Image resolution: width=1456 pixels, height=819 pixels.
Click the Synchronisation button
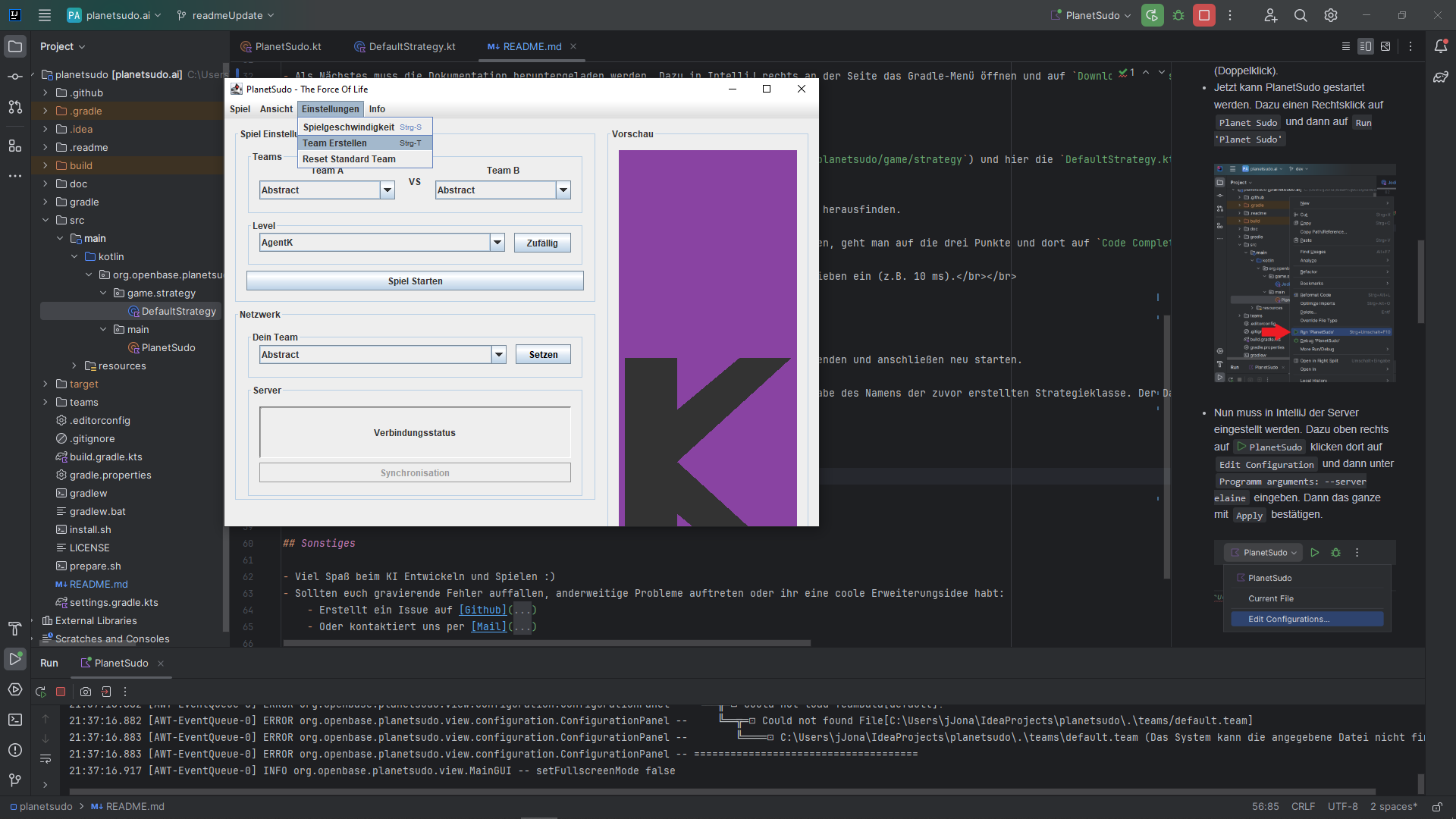pos(415,473)
